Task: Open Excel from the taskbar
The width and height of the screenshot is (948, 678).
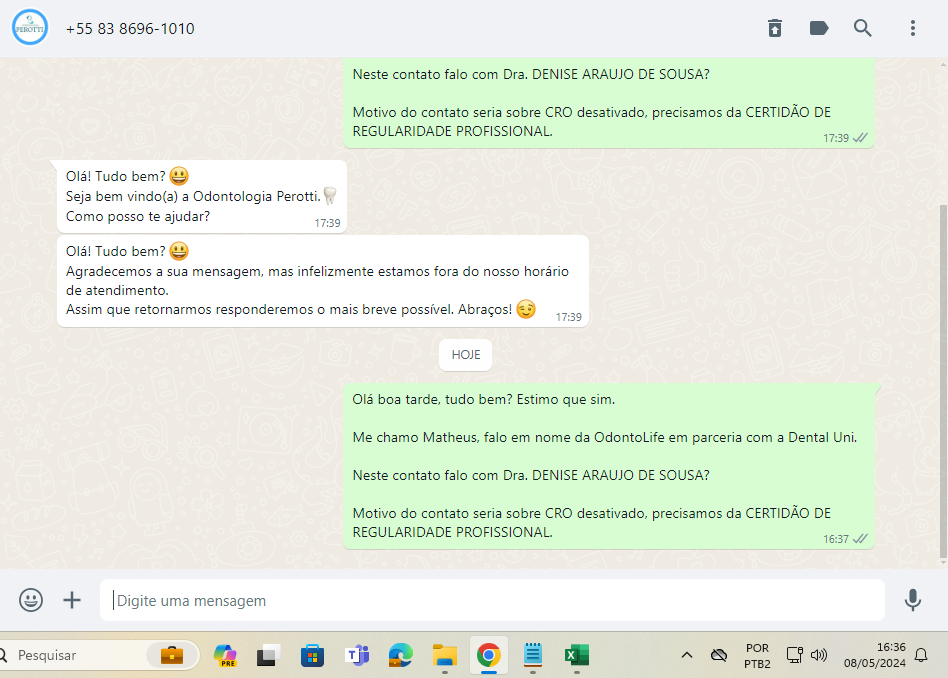Action: point(577,655)
